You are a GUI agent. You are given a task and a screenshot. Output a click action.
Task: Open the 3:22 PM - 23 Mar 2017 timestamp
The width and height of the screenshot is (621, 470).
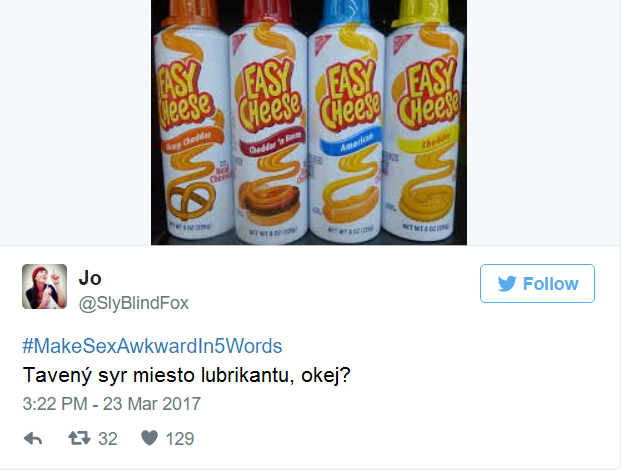(x=112, y=404)
